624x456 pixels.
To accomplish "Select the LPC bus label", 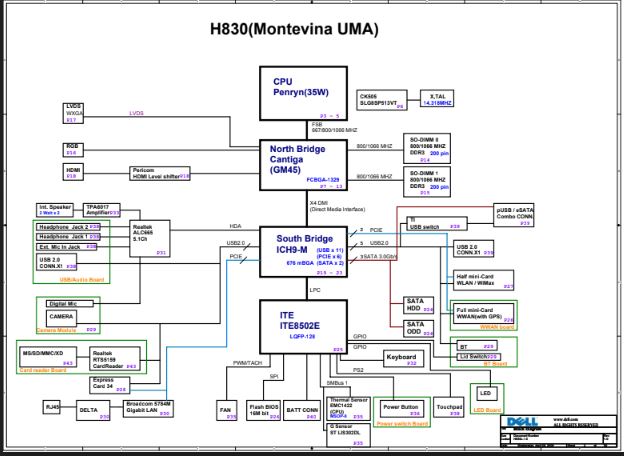I will pos(315,290).
